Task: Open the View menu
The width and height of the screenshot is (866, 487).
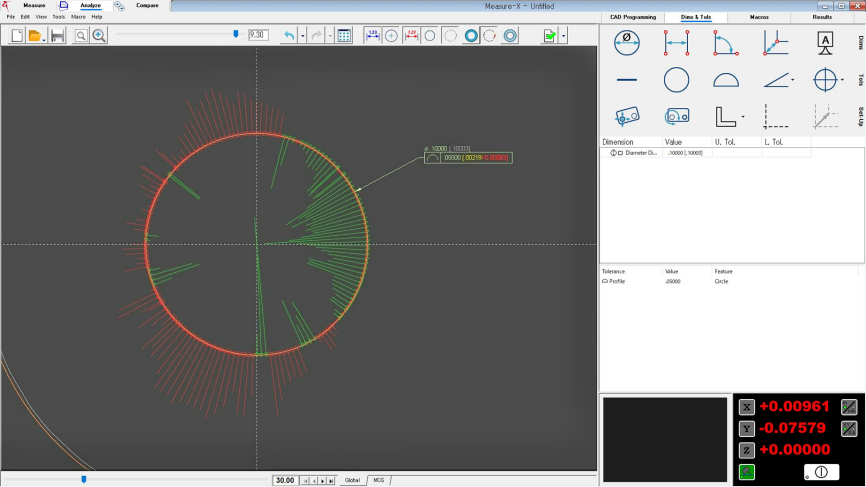Action: click(x=41, y=17)
